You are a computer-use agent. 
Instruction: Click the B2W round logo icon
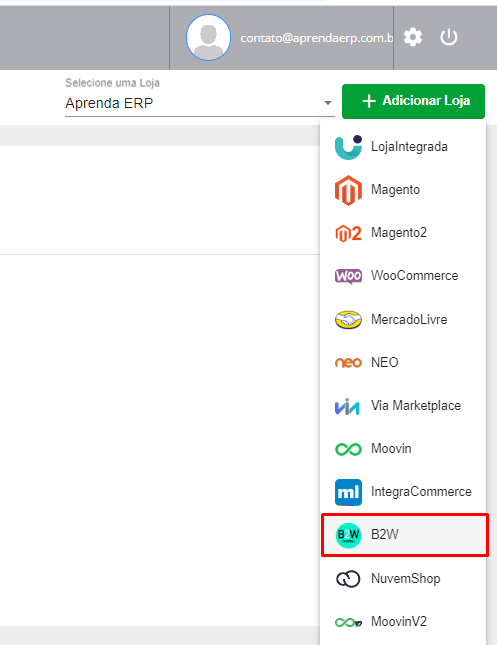348,535
